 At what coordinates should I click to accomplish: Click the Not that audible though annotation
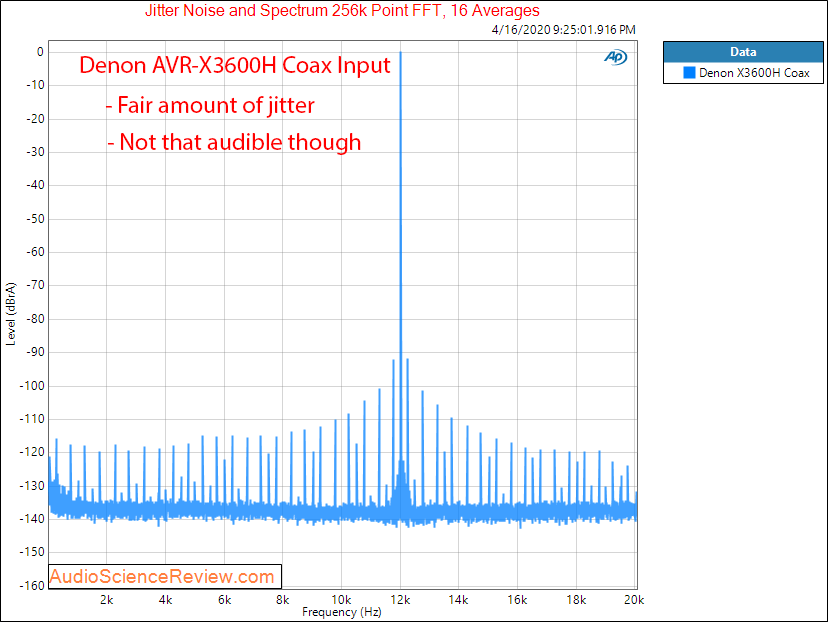234,143
